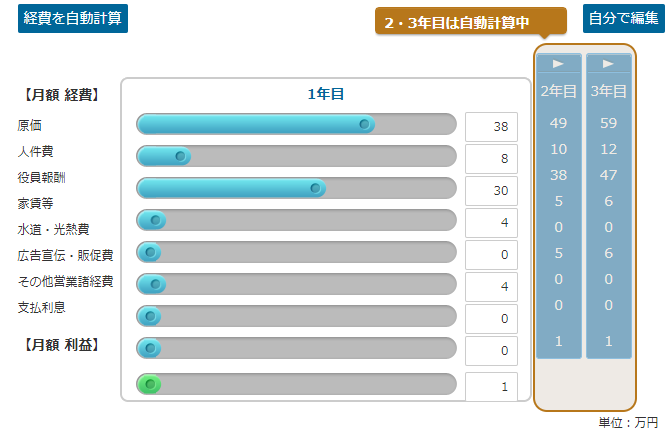Click the 役員報酬 slider handle
Screen dimensions: 671x431
click(x=315, y=188)
